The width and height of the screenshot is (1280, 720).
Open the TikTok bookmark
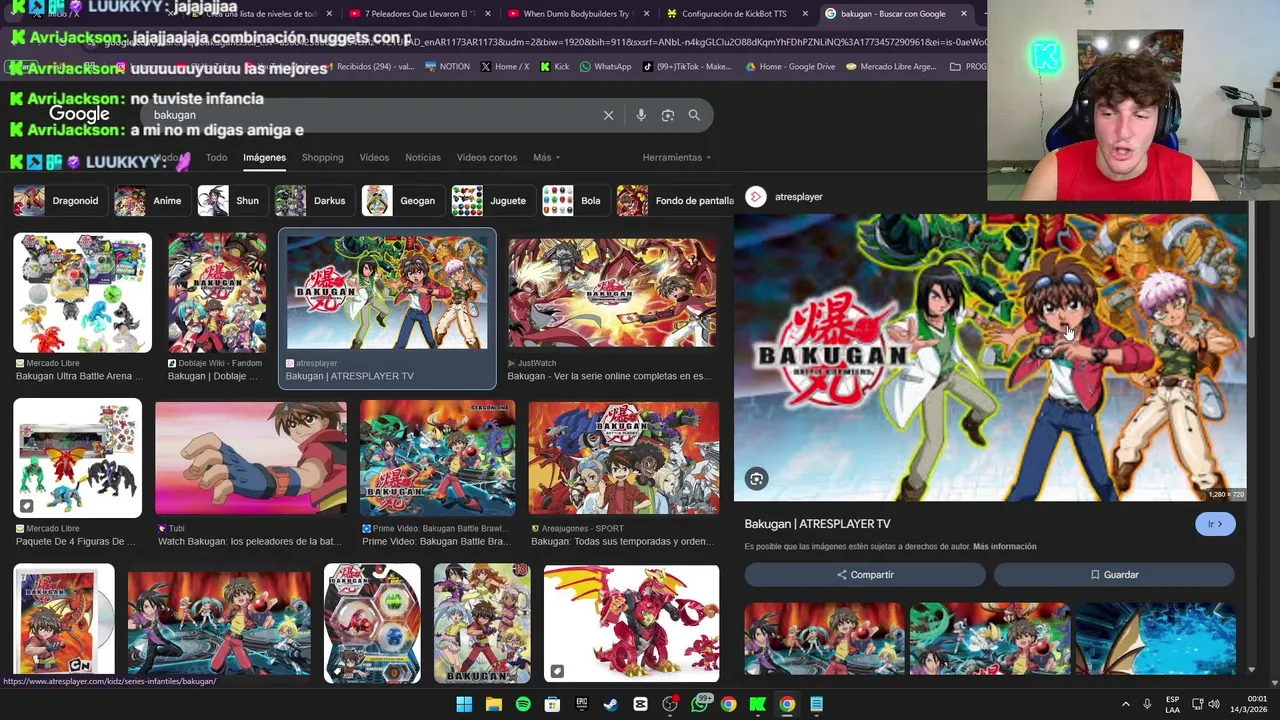(x=687, y=67)
